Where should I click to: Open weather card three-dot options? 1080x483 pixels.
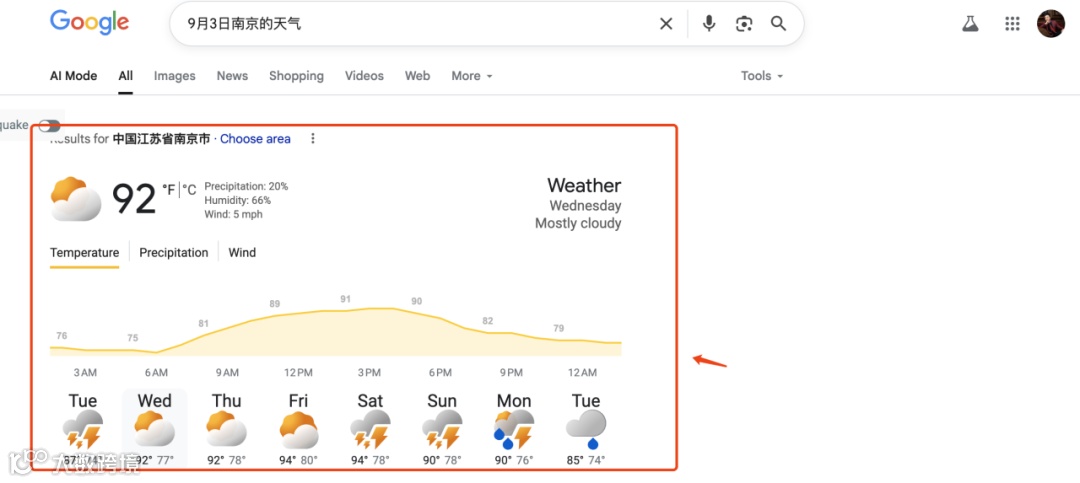click(x=313, y=138)
